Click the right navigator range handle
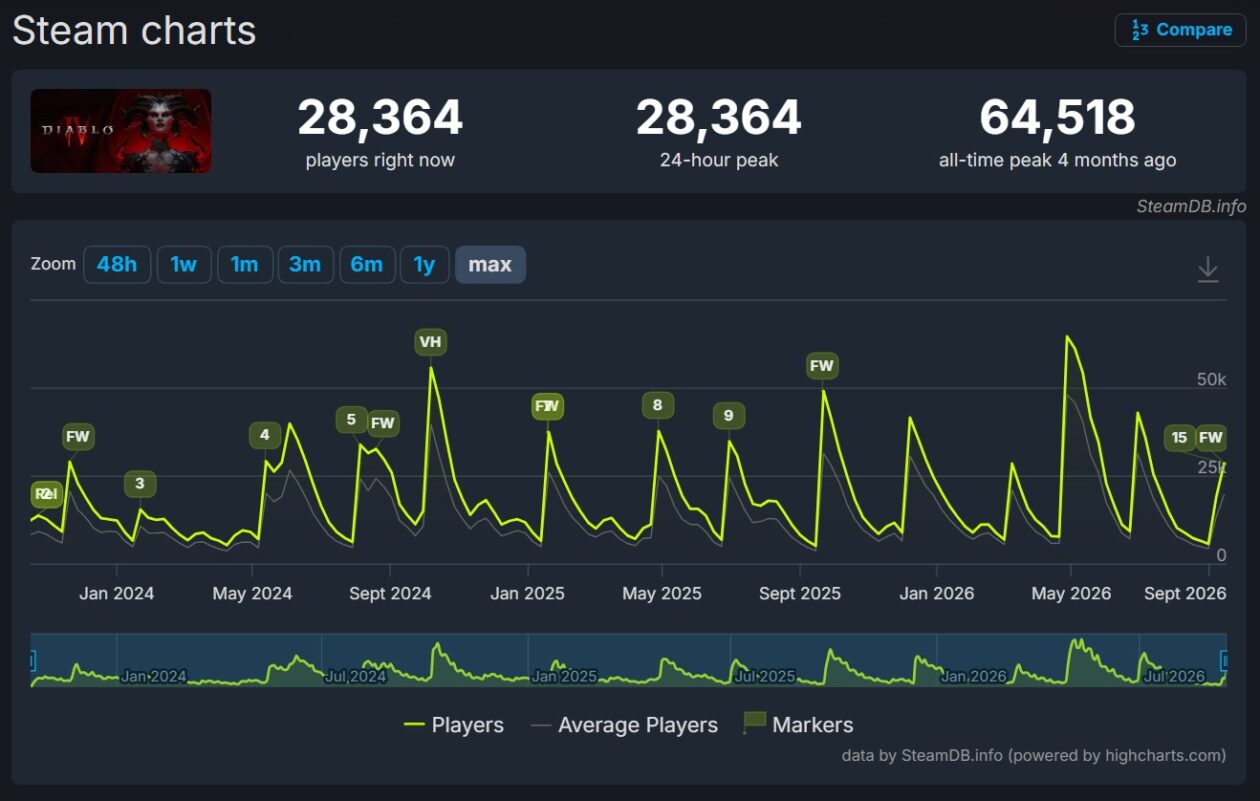 1226,660
